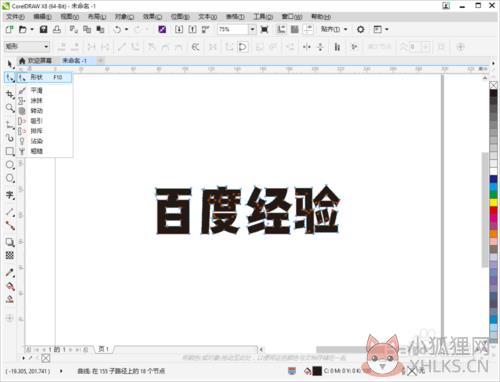Click the Import icon
Viewport: 500px width, 382px height.
(x=179, y=29)
